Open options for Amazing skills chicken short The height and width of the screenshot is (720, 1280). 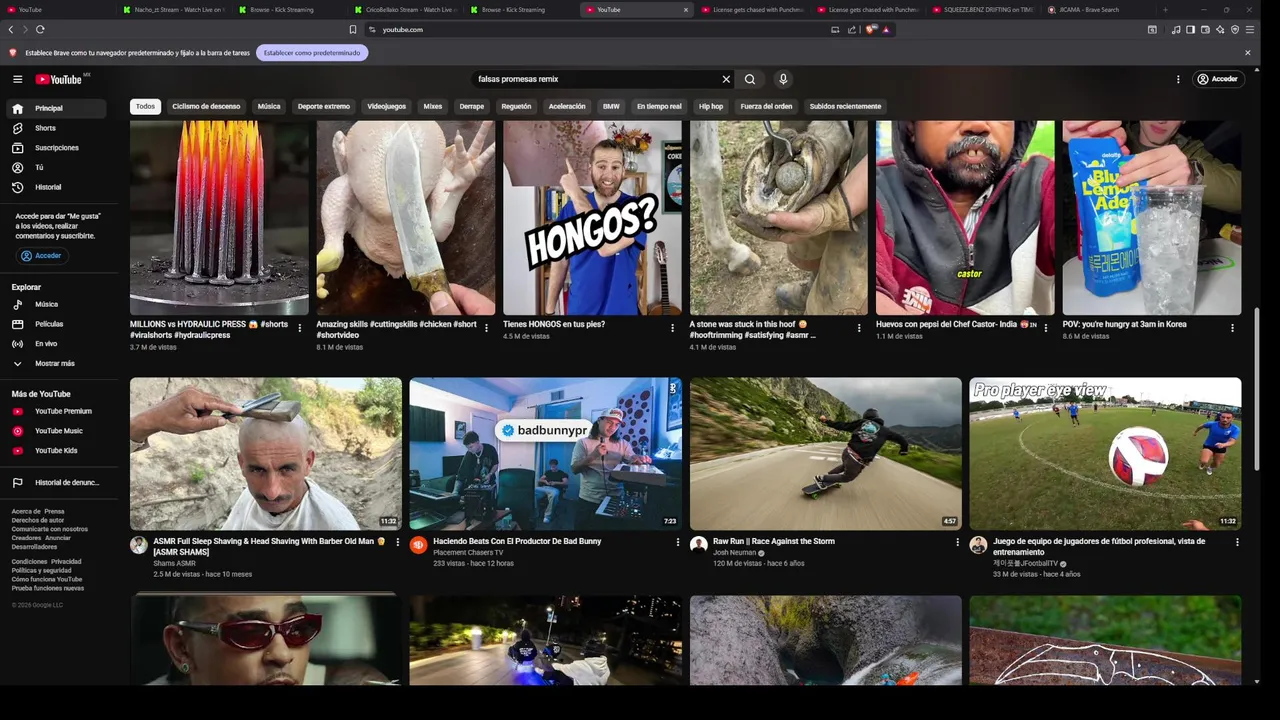[x=486, y=328]
